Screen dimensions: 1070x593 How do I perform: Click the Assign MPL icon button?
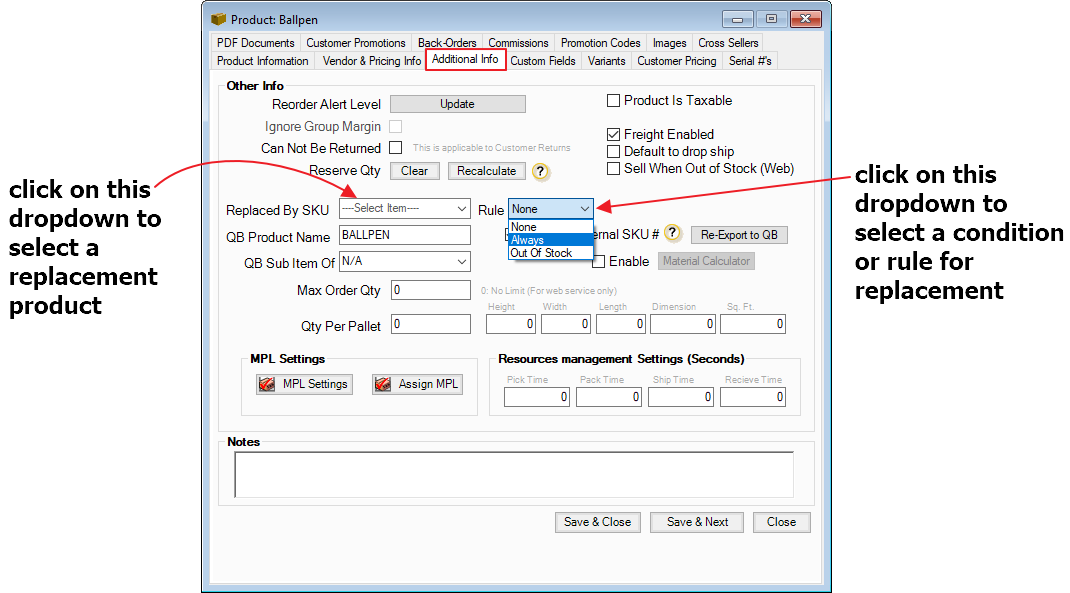tap(417, 384)
